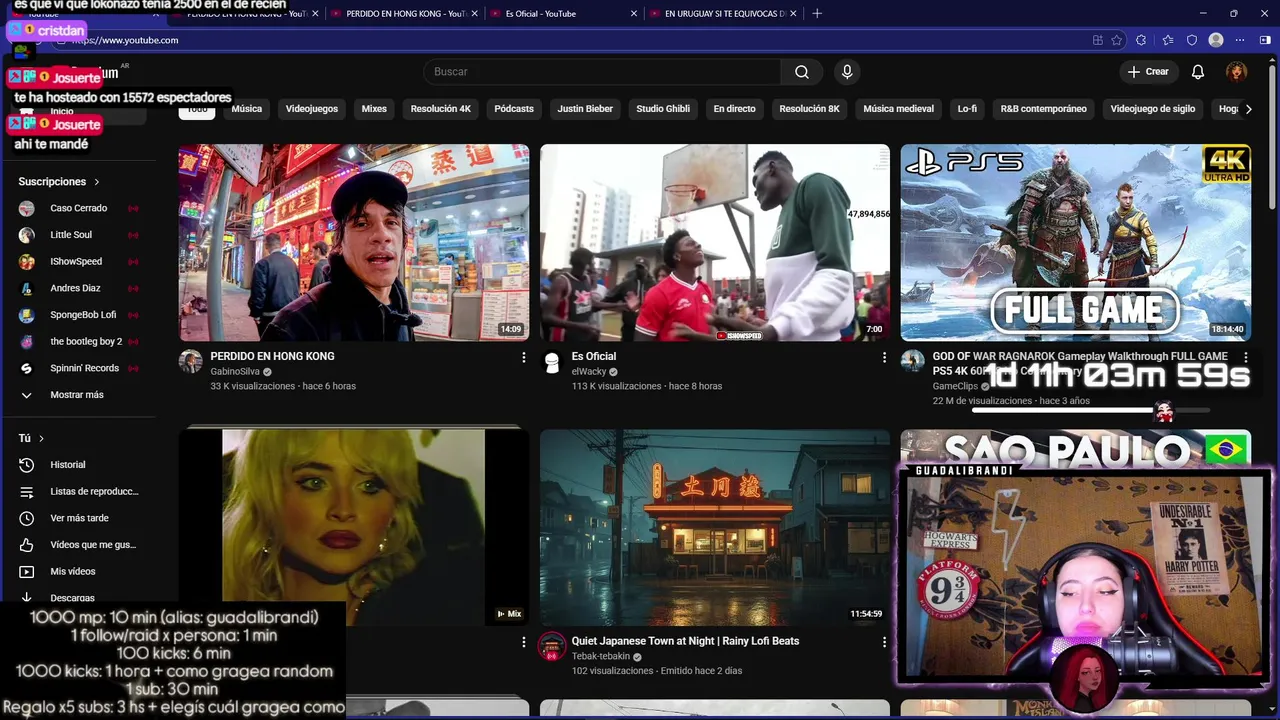
Task: Switch to the EN URUGUAY SI TE EQUIVOCAS tab
Action: coord(722,13)
